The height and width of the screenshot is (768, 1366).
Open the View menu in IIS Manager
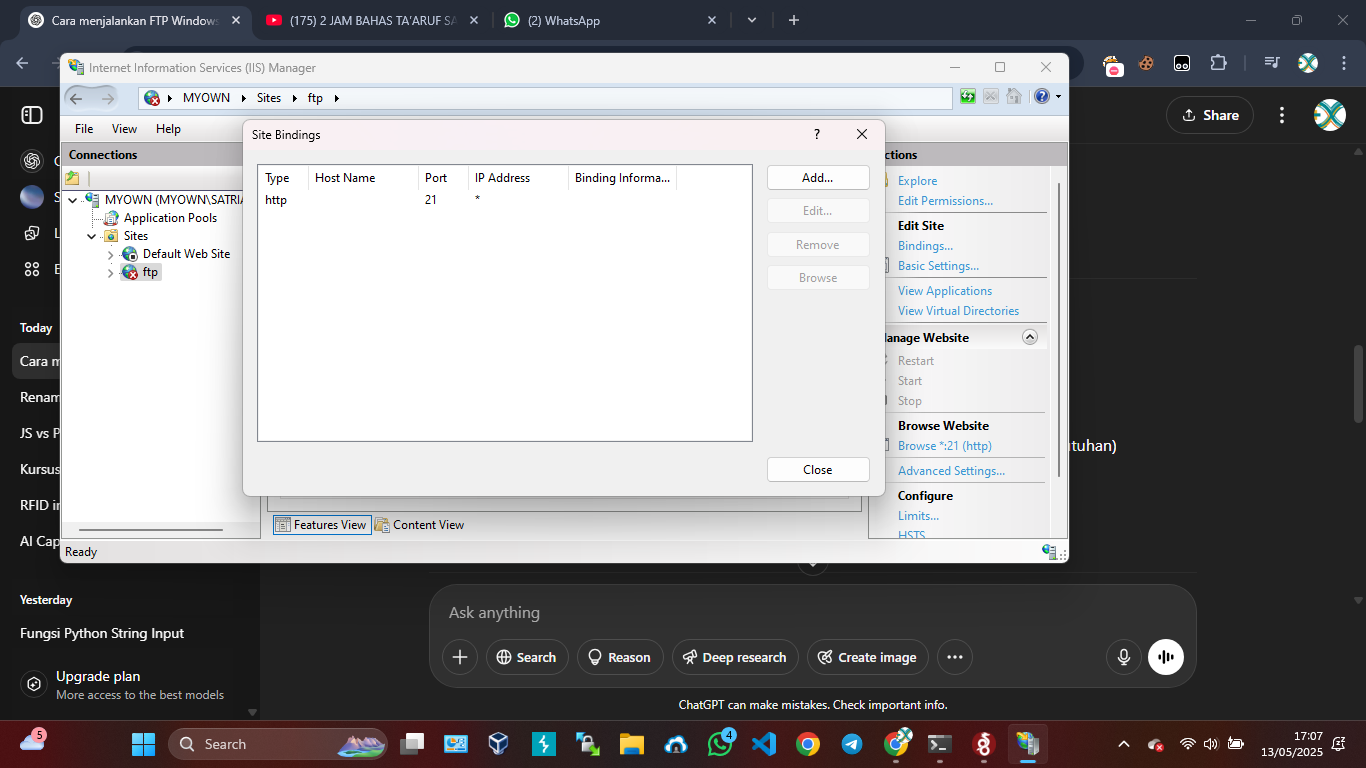tap(124, 129)
